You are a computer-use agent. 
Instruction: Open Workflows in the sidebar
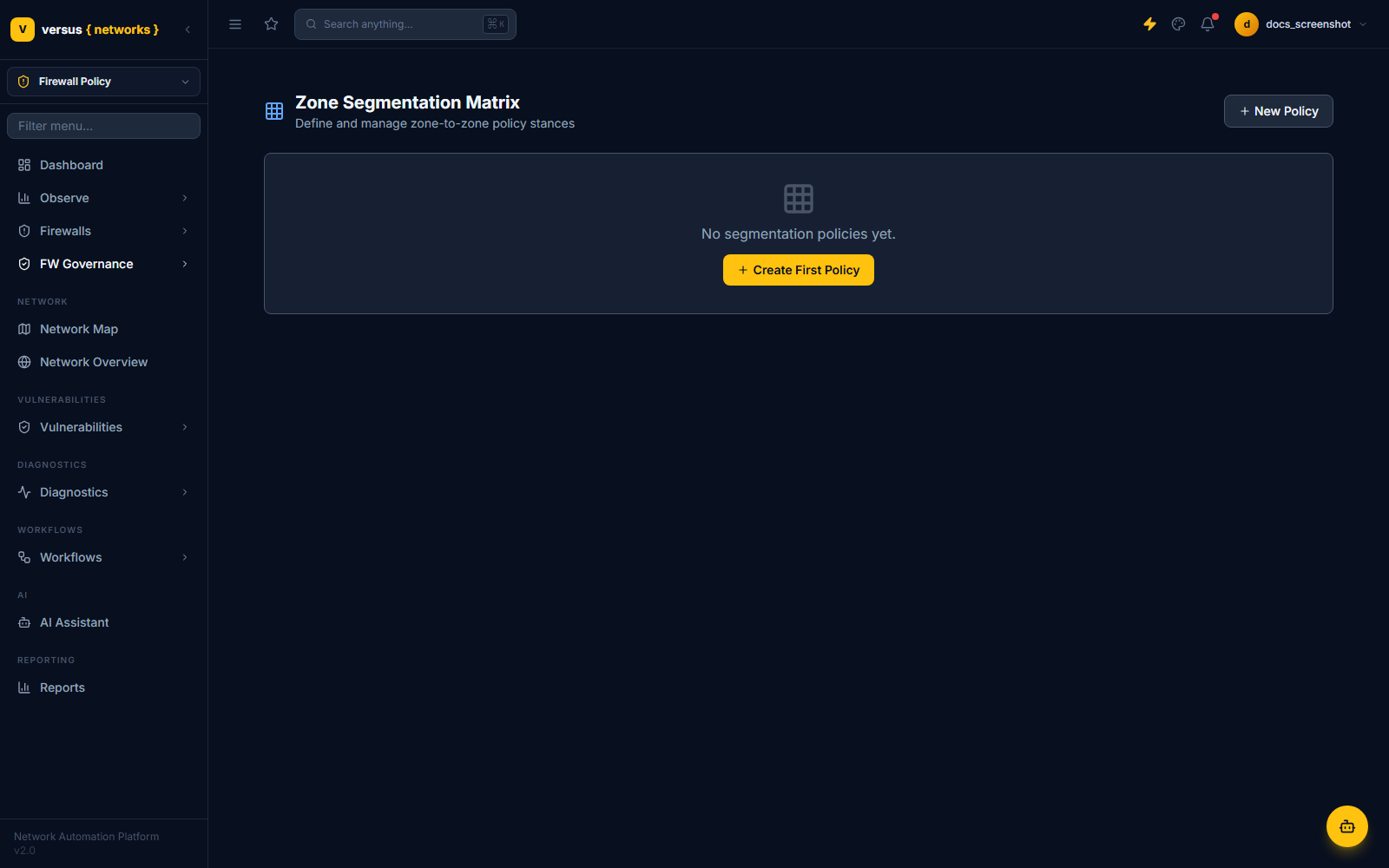tap(103, 557)
